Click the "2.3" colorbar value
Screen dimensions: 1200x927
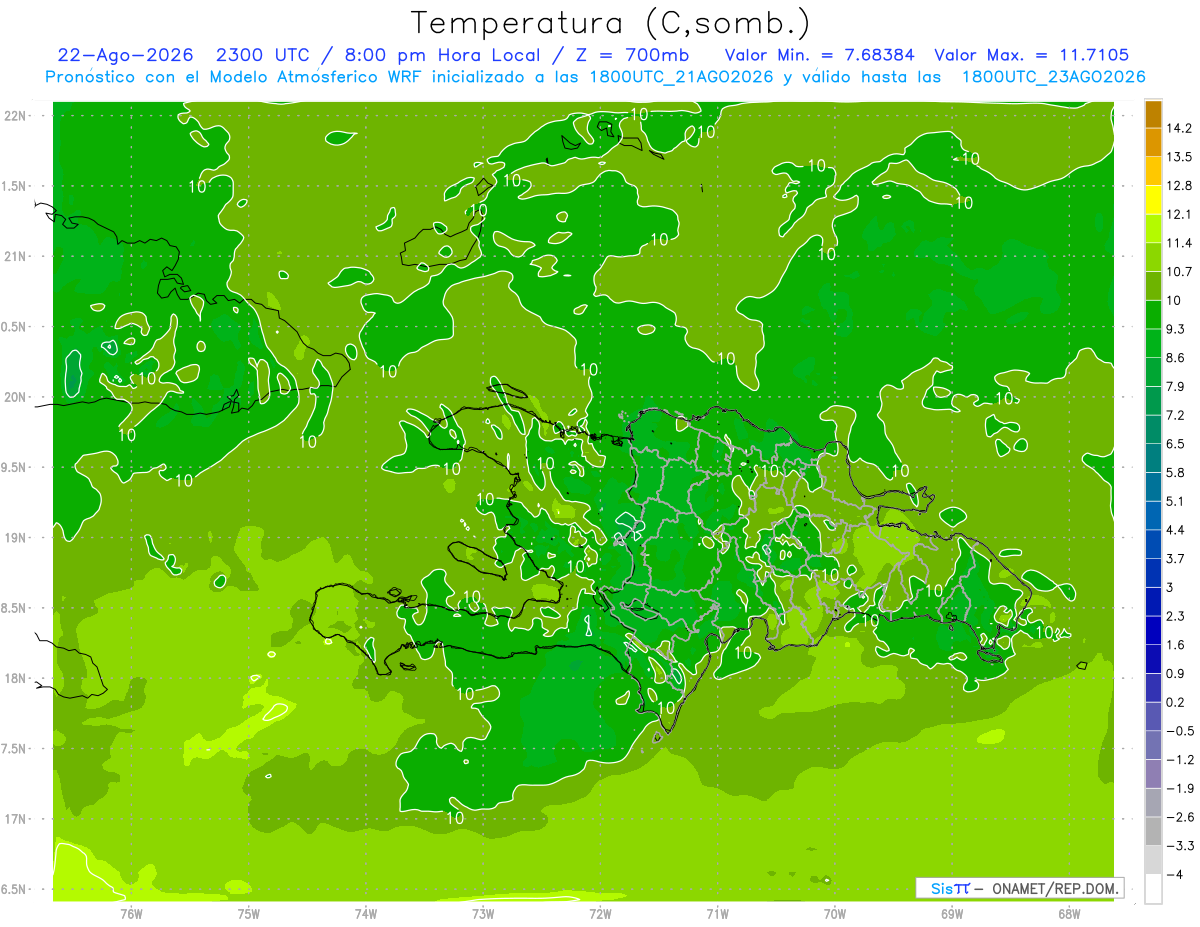pos(1176,616)
